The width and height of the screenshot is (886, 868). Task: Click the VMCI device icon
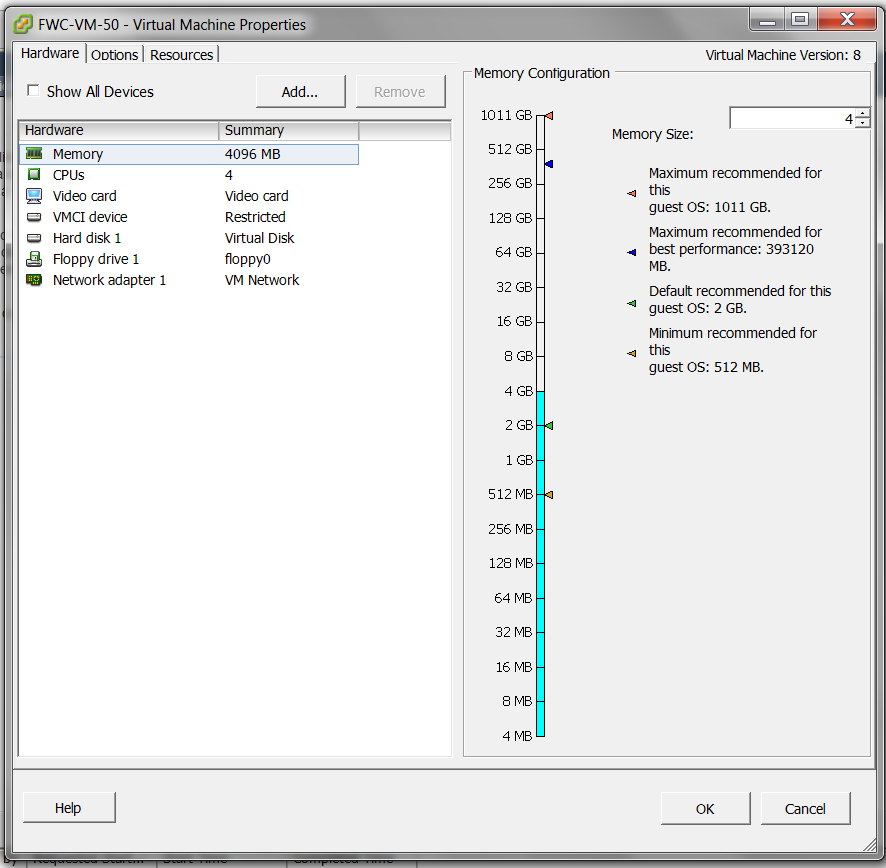point(34,217)
